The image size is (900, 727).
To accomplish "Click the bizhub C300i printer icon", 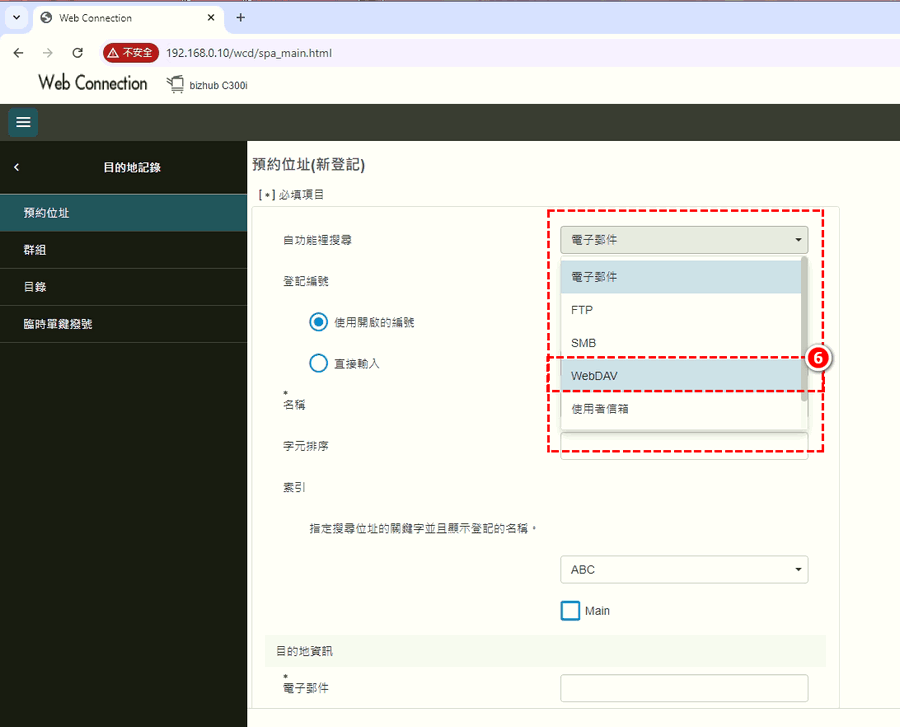I will coord(176,84).
